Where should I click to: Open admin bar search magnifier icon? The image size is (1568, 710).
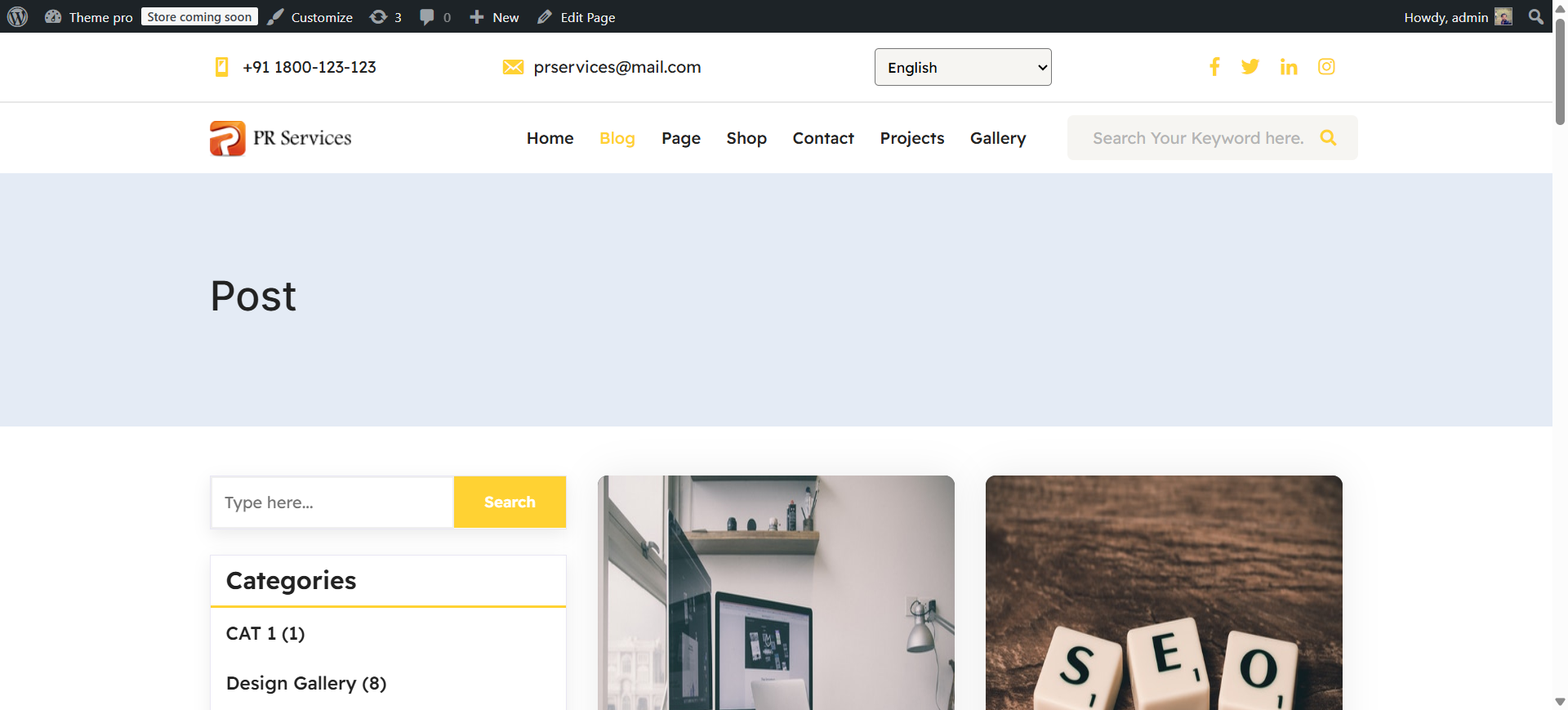[x=1536, y=16]
